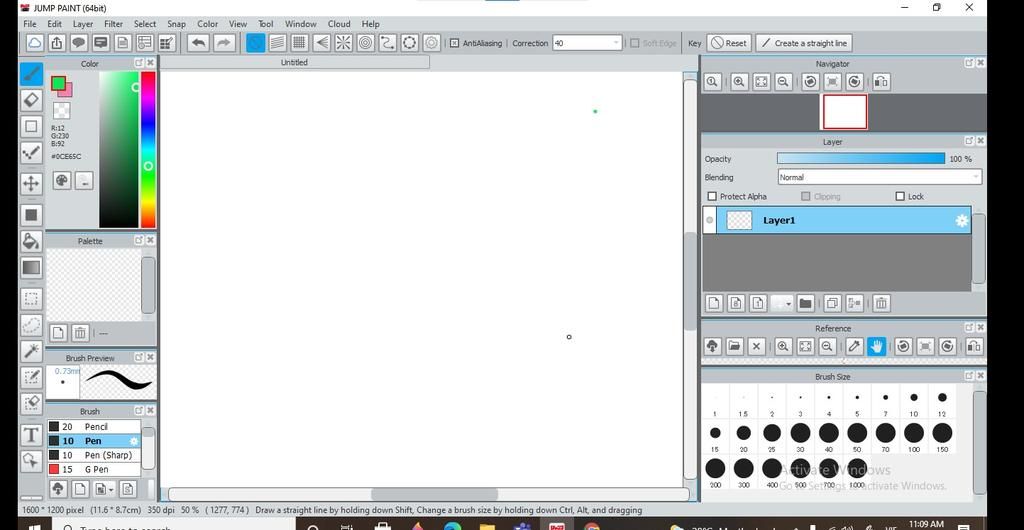
Task: Open the Layer menu
Action: (83, 24)
